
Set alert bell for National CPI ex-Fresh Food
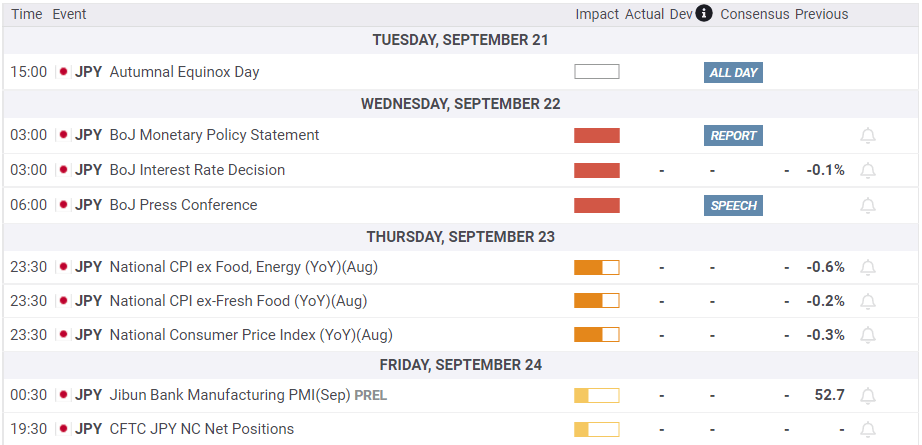pos(868,302)
